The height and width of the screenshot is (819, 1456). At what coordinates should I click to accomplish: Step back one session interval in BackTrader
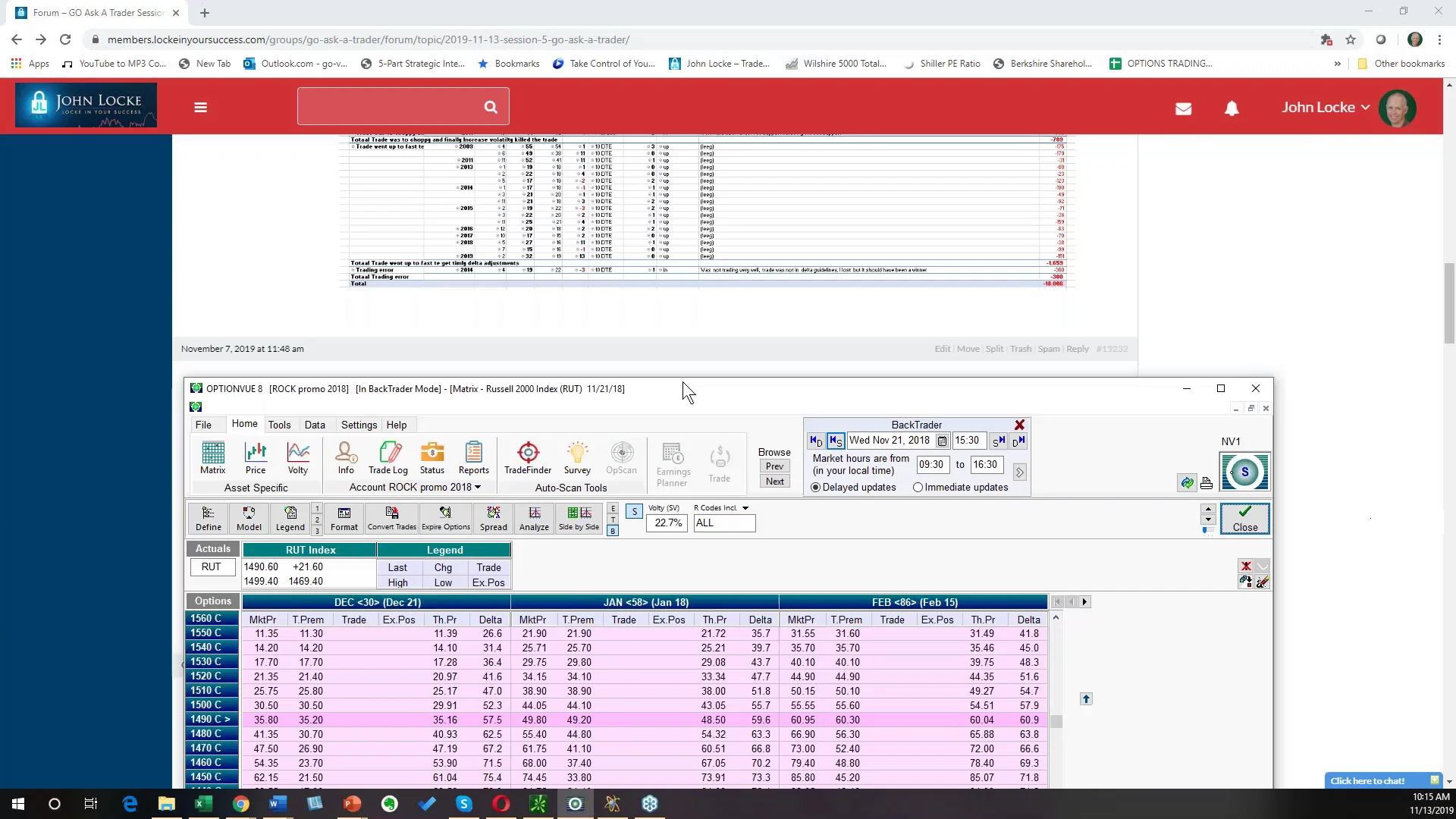click(836, 441)
